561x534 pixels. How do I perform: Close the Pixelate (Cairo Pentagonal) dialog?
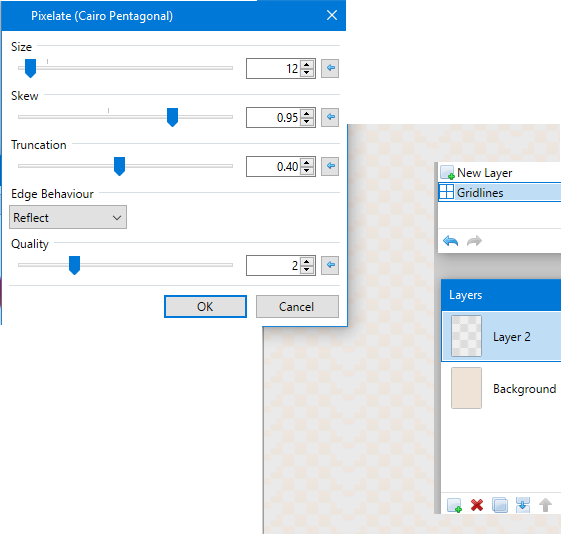pyautogui.click(x=332, y=15)
